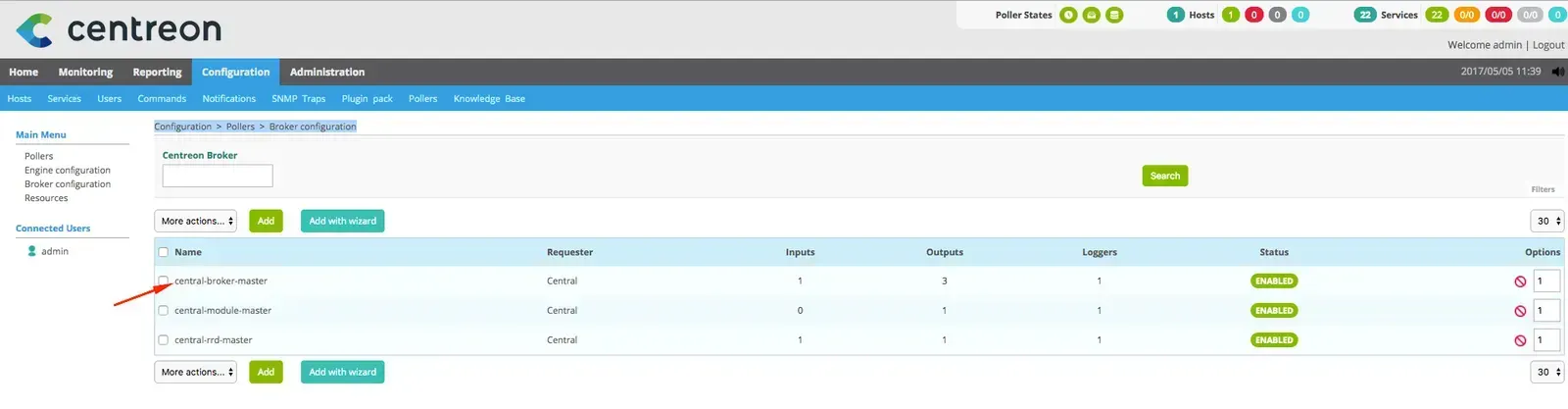Open the bottom More actions dropdown
This screenshot has height=409, width=1568.
pyautogui.click(x=196, y=372)
